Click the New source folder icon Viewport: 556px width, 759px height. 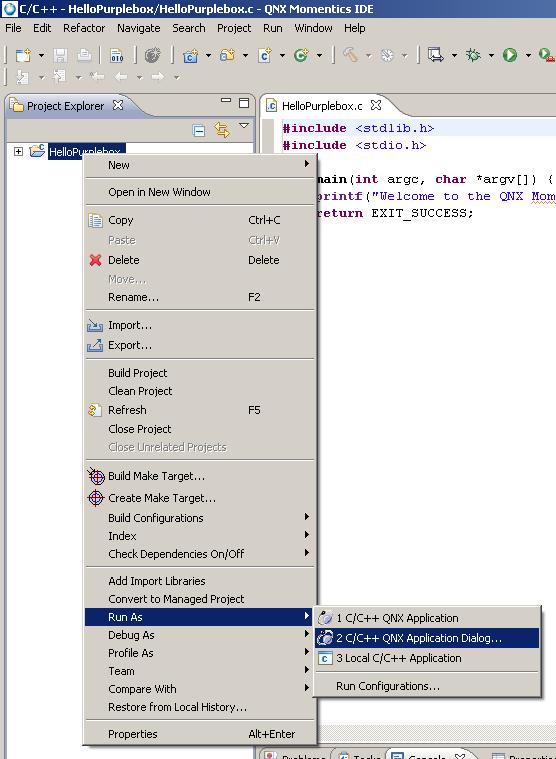tap(227, 55)
